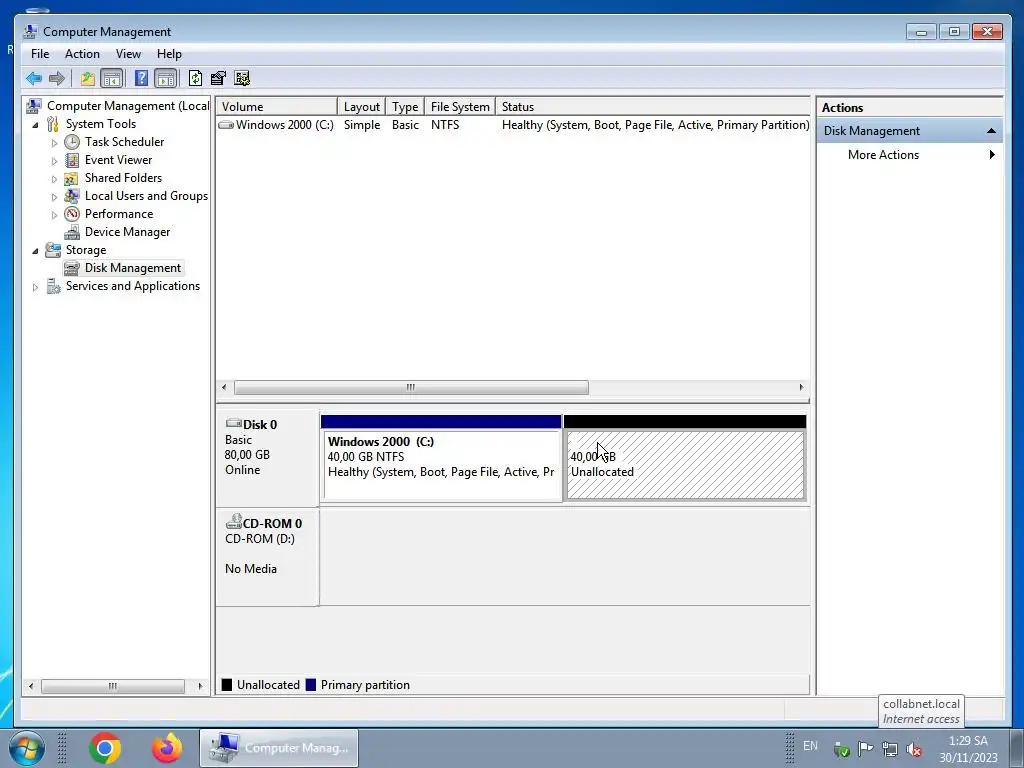Open the Action Center flag icon
This screenshot has width=1024, height=768.
pos(866,749)
